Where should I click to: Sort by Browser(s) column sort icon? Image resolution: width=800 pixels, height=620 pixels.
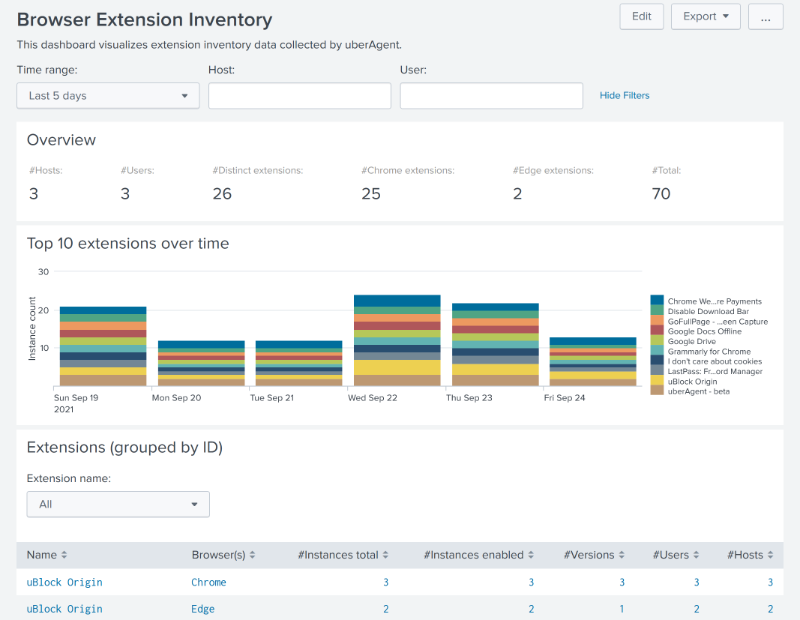click(x=253, y=555)
